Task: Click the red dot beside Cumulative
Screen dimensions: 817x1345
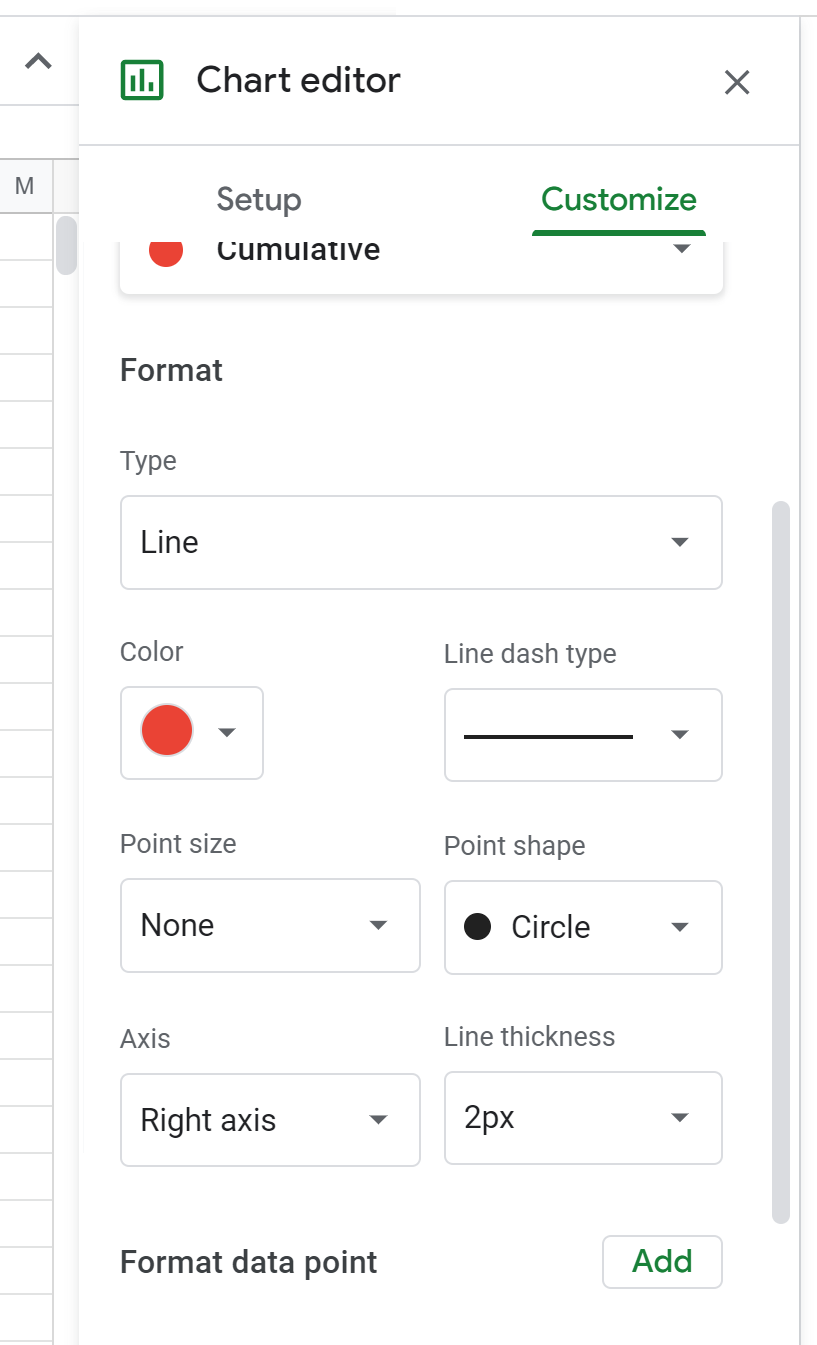Action: coord(166,252)
